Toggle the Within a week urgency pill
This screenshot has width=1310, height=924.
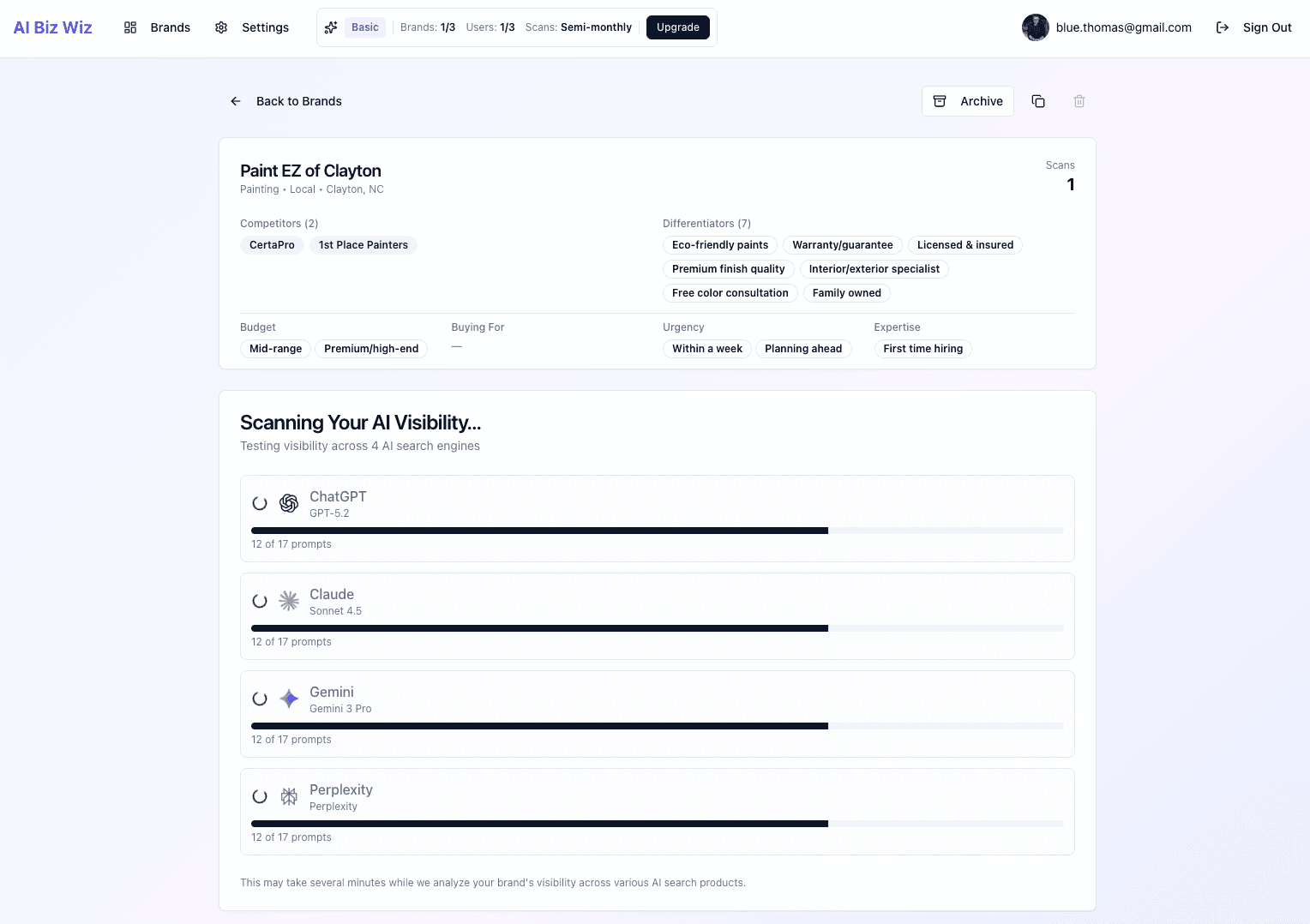coord(707,348)
